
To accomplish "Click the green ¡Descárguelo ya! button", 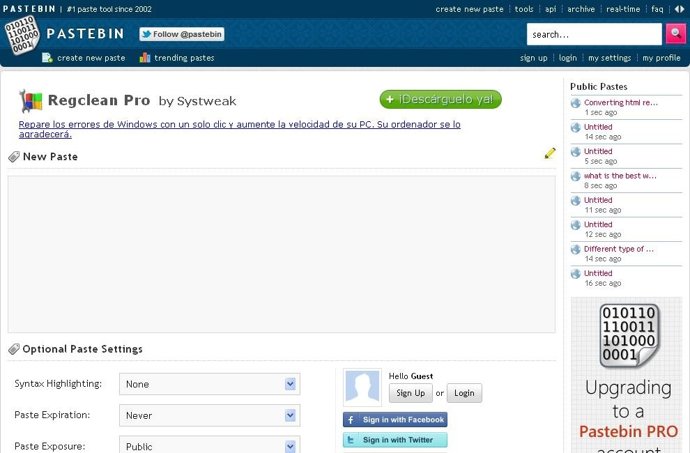I will click(440, 99).
